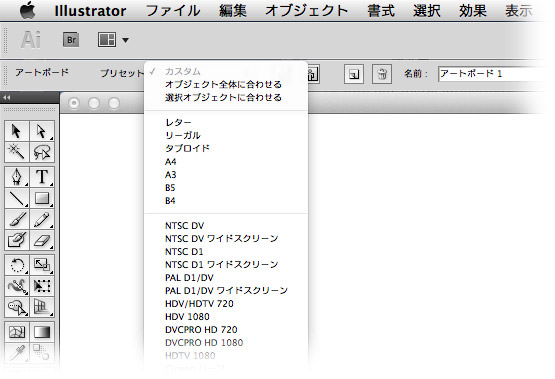Select the Mesh tool
555x379 pixels.
[17, 332]
